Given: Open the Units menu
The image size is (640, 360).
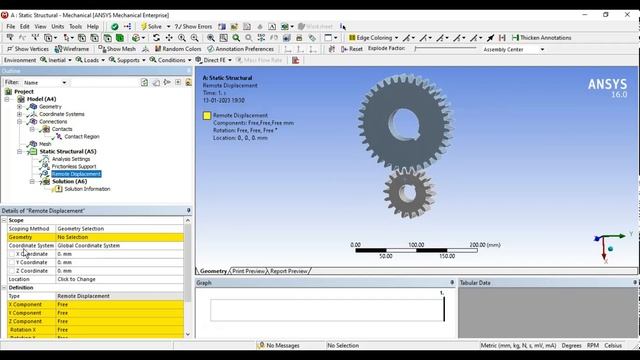Looking at the screenshot, I should point(58,27).
